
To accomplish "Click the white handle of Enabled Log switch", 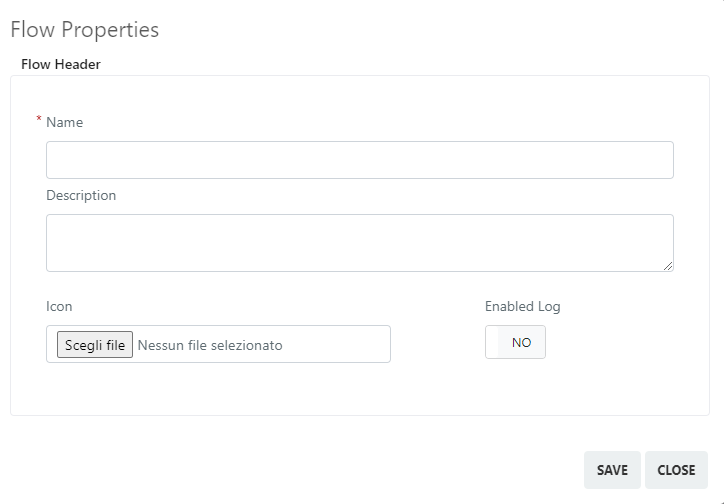I will tap(492, 342).
